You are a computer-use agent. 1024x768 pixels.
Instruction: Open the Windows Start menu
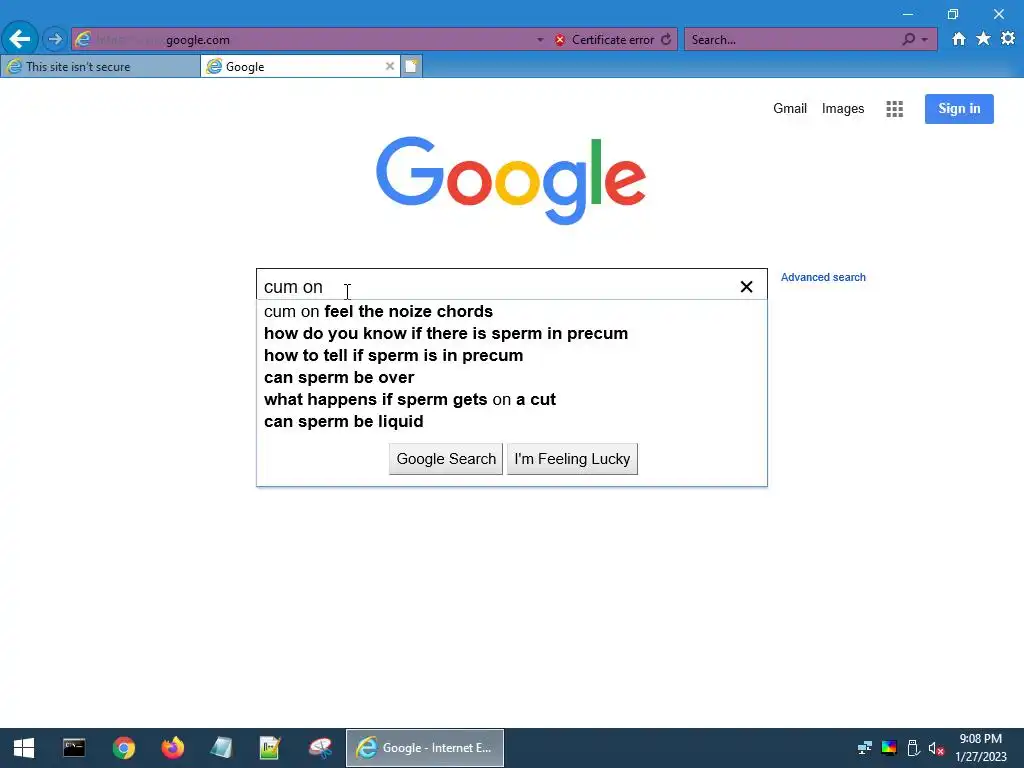coord(24,748)
